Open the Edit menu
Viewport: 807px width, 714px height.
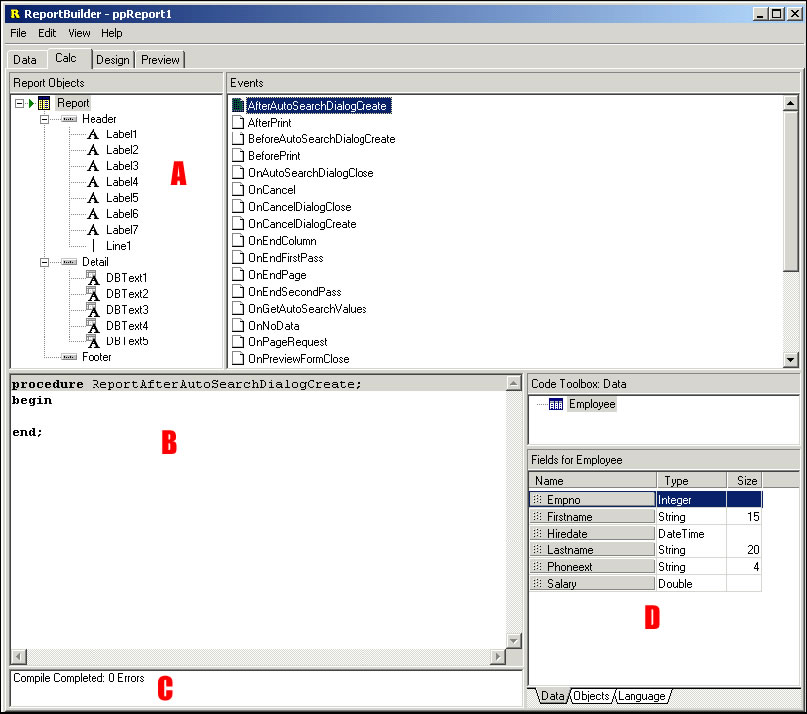(47, 33)
